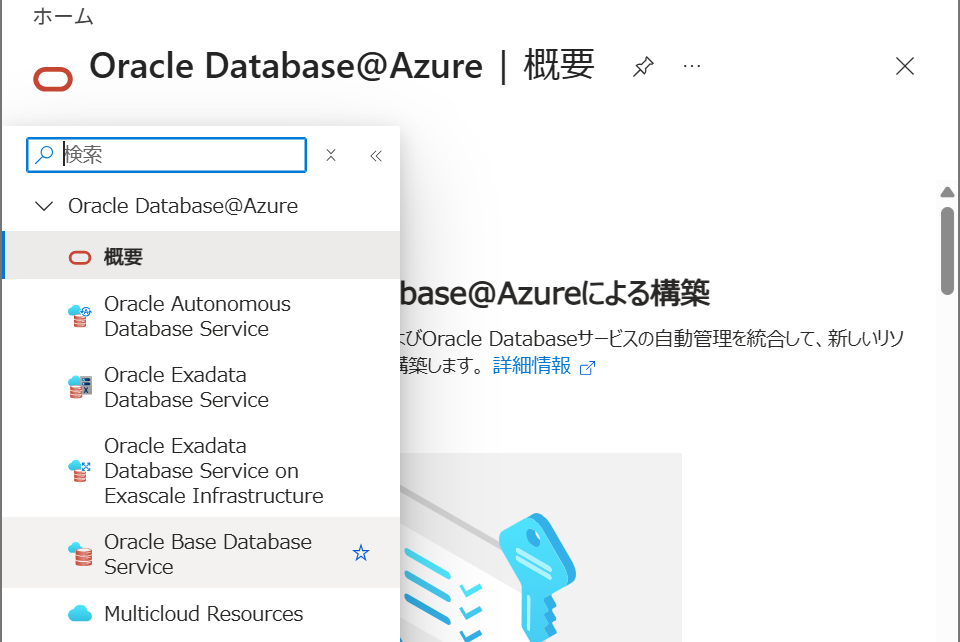Pin the Oracle Database@Azure blade

tap(643, 66)
